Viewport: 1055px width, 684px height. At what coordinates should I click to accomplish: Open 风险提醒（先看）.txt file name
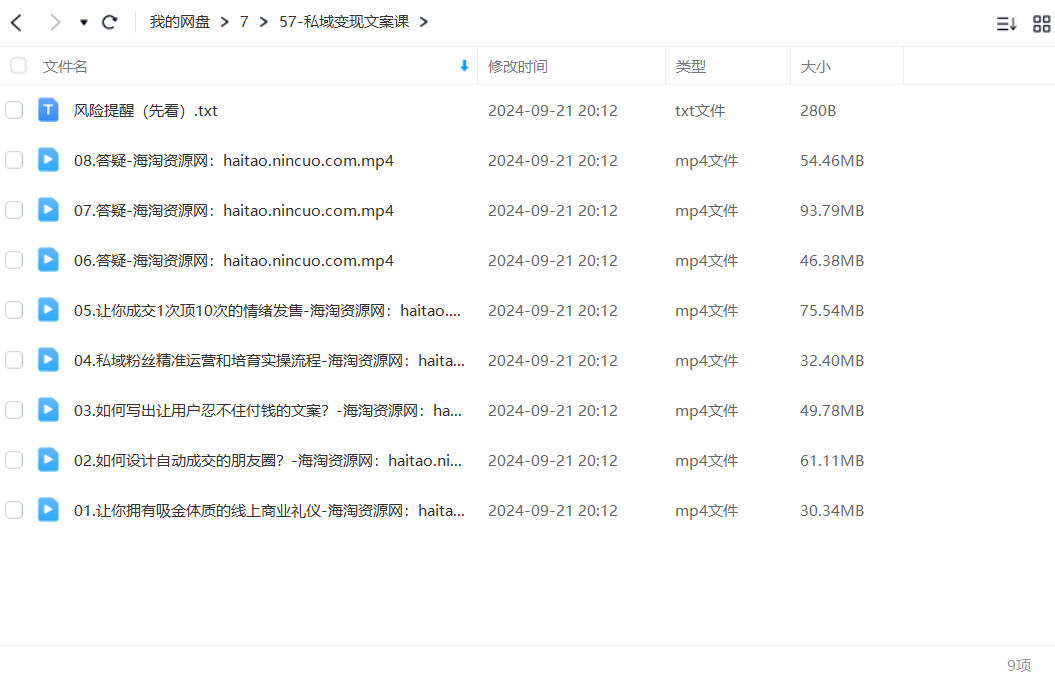[x=145, y=110]
